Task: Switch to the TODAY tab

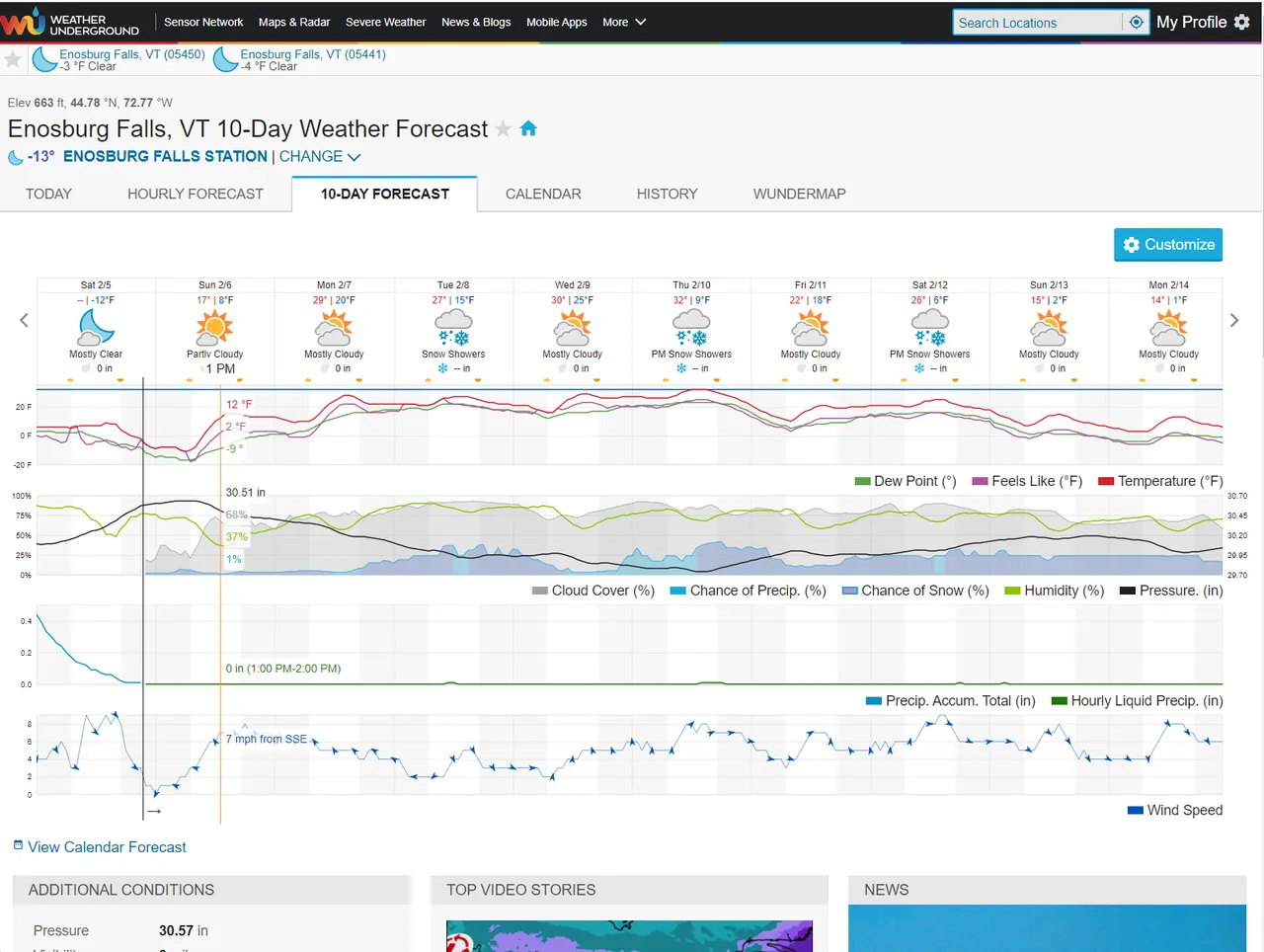Action: click(x=48, y=194)
